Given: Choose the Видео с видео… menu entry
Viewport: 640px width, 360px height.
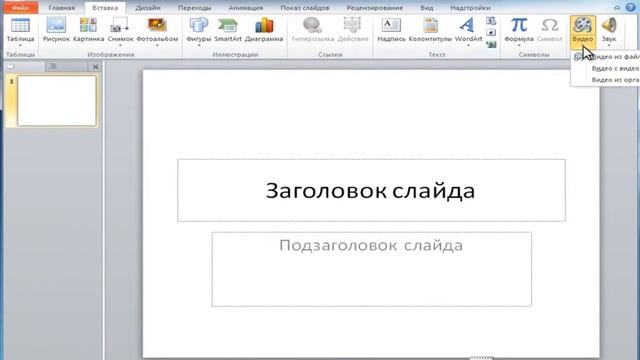Looking at the screenshot, I should point(606,68).
